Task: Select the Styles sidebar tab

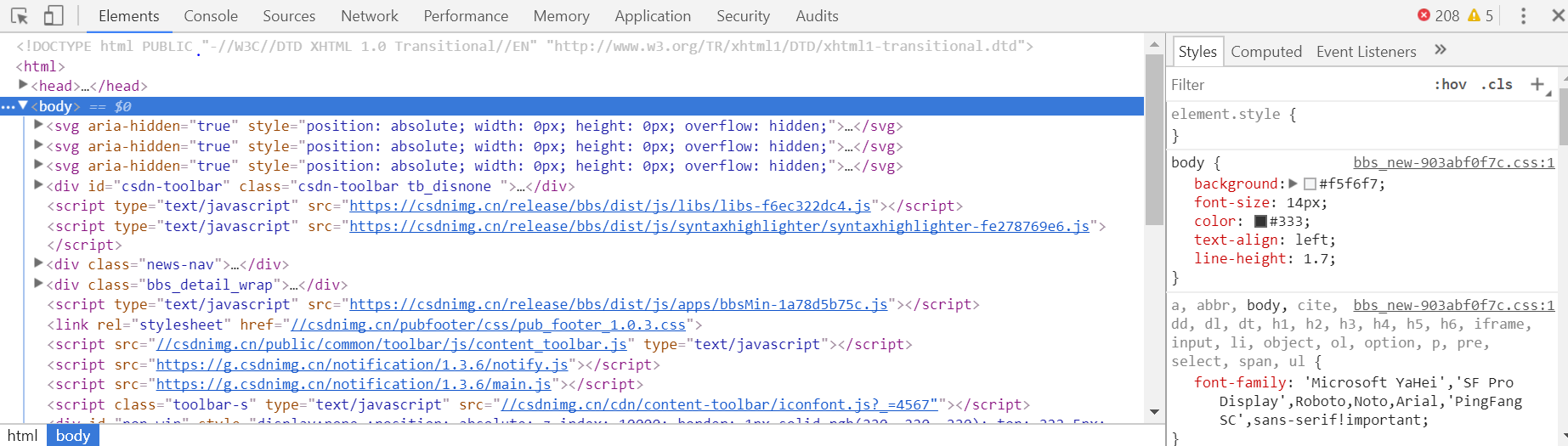Action: tap(1197, 52)
